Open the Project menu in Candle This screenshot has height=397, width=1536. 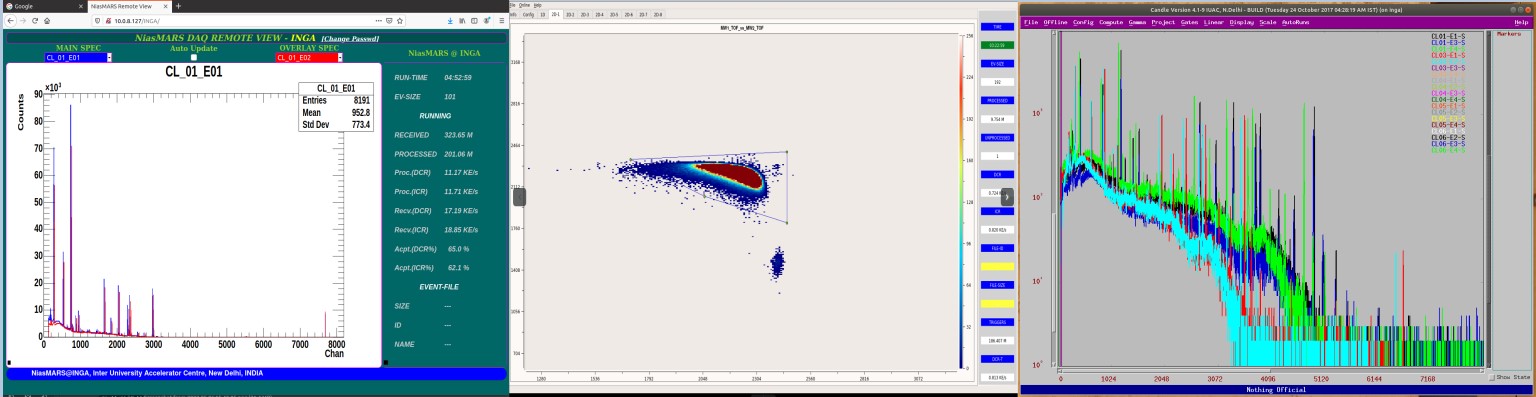coord(1163,22)
